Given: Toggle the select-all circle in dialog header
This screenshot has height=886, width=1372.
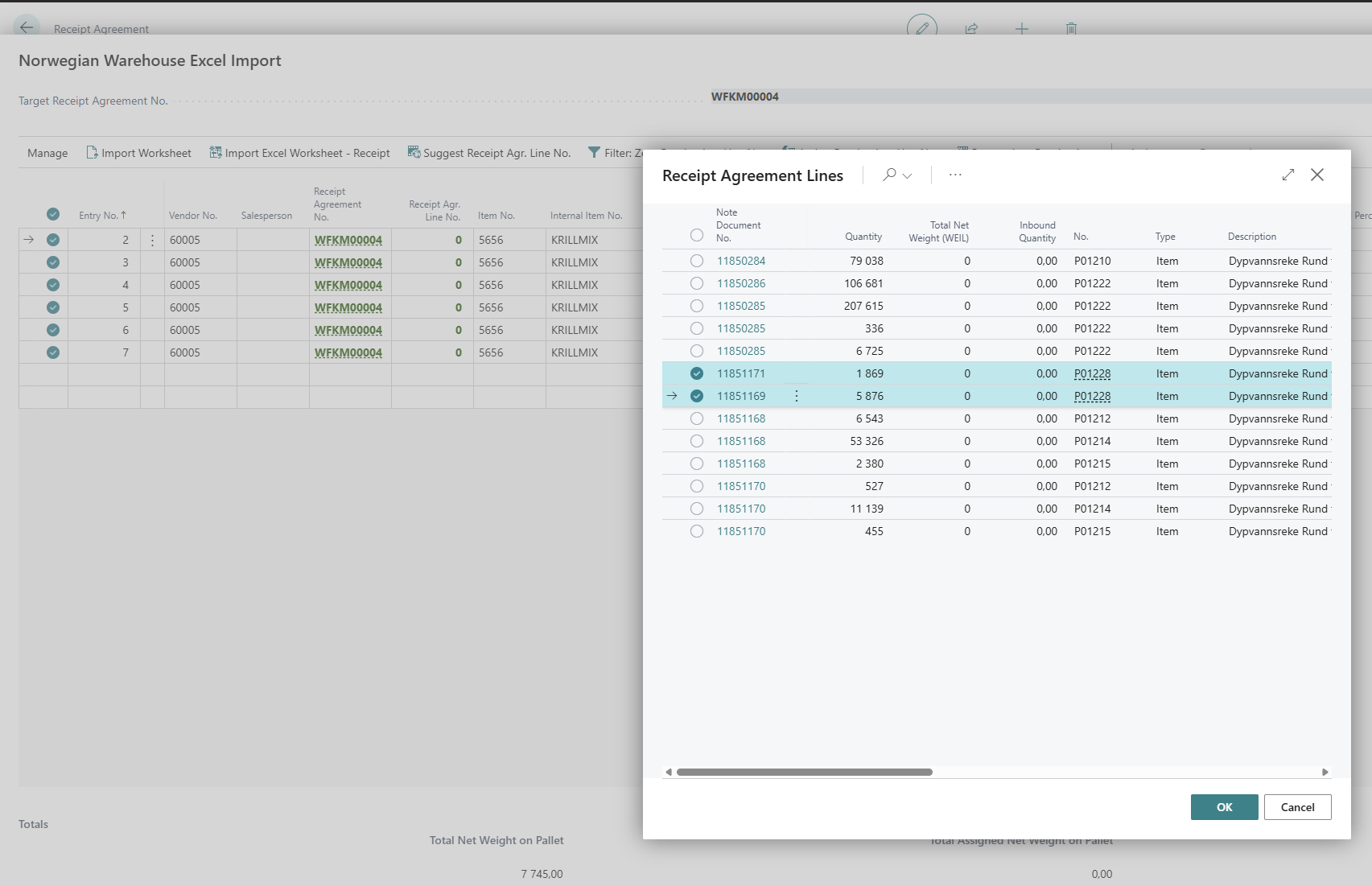Looking at the screenshot, I should point(697,235).
